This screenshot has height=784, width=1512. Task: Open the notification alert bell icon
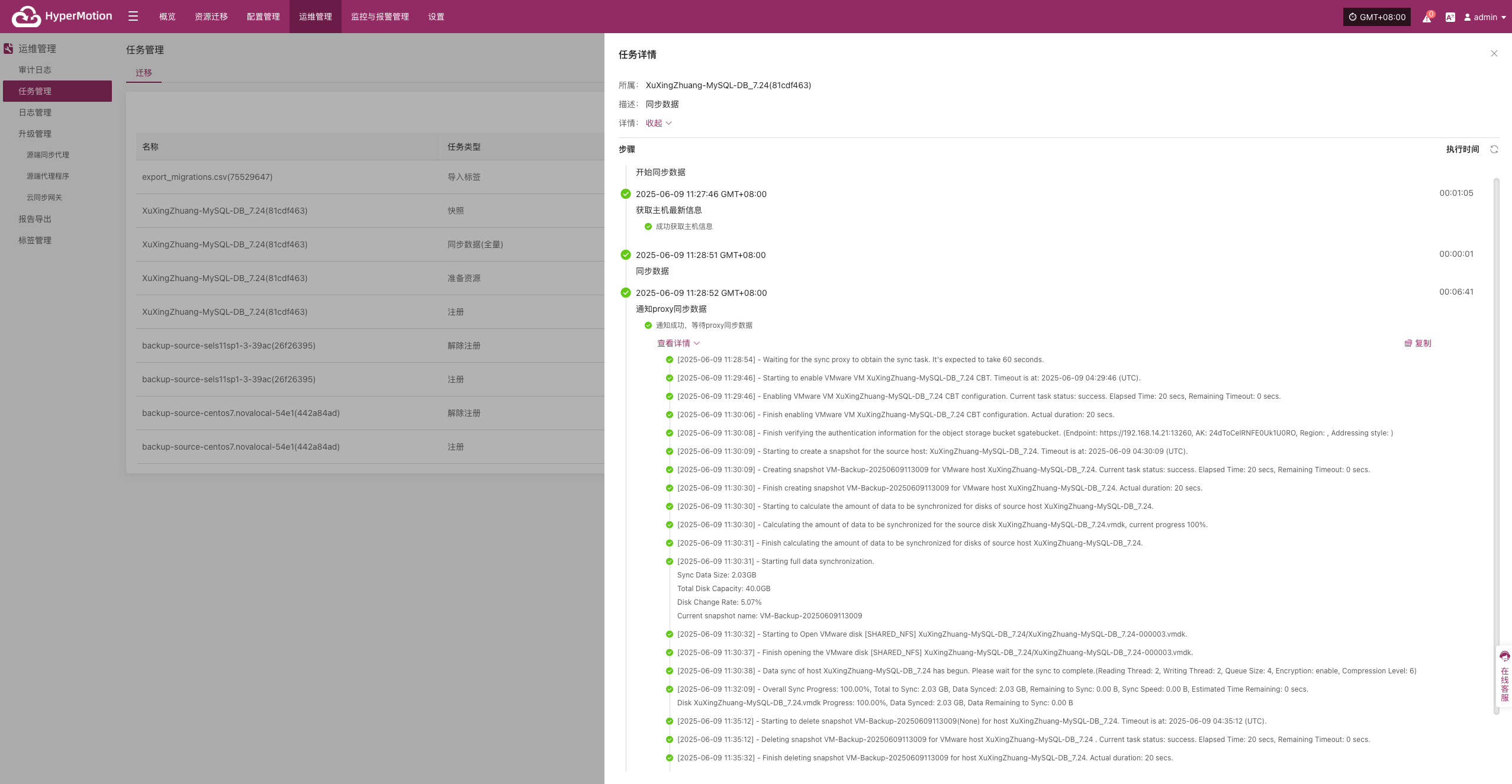(1427, 18)
